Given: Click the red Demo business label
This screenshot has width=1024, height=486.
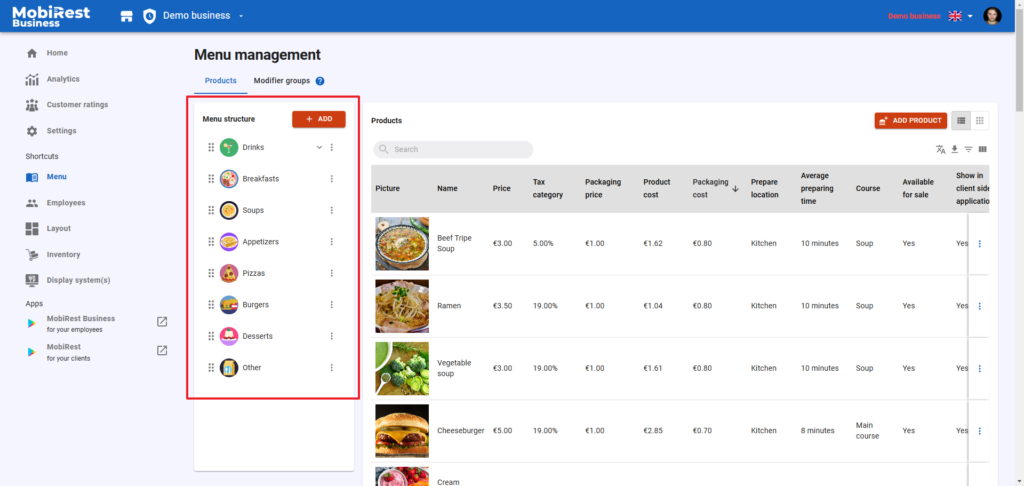Looking at the screenshot, I should pyautogui.click(x=914, y=16).
